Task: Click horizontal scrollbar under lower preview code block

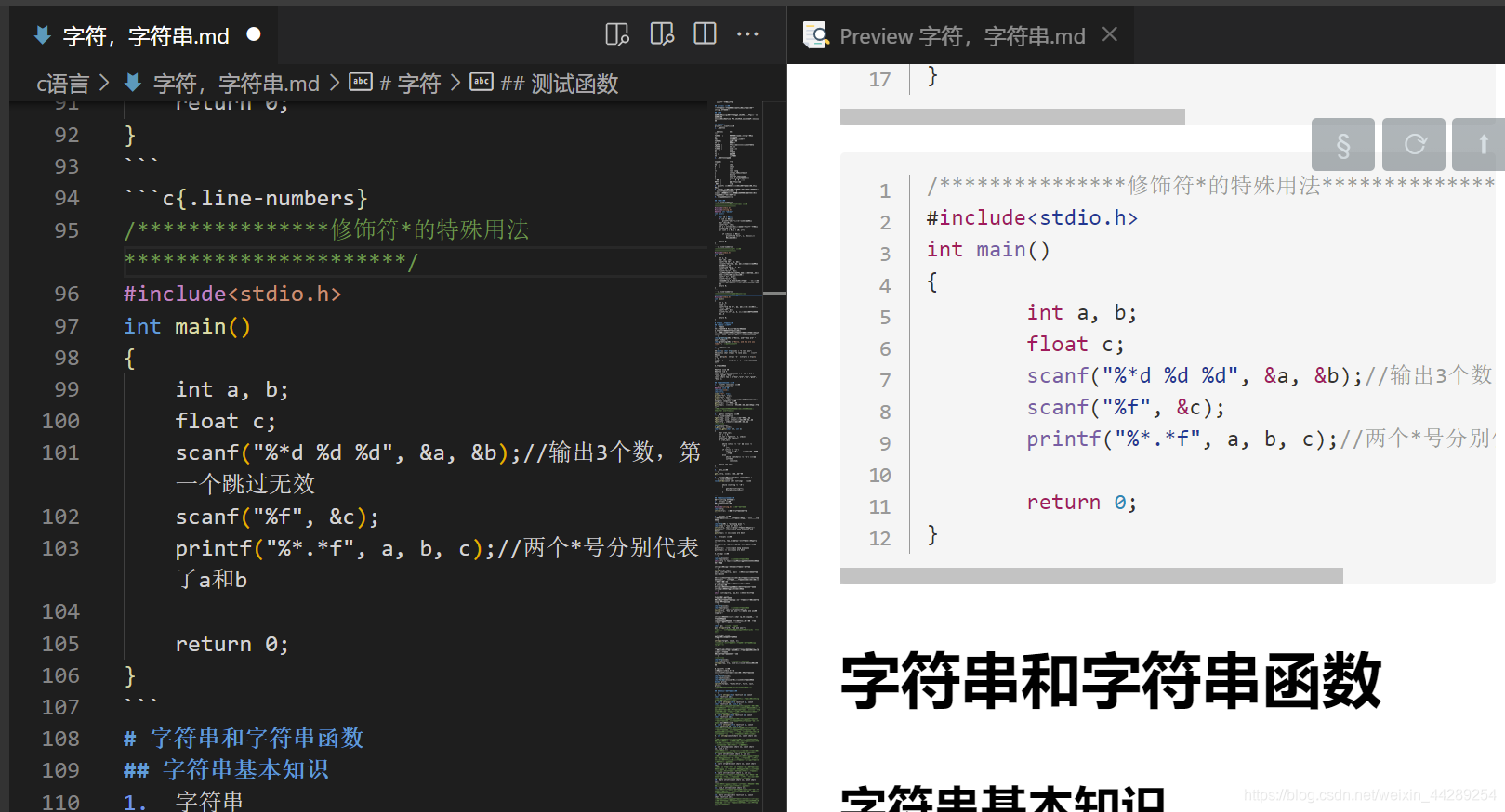Action: (1091, 576)
